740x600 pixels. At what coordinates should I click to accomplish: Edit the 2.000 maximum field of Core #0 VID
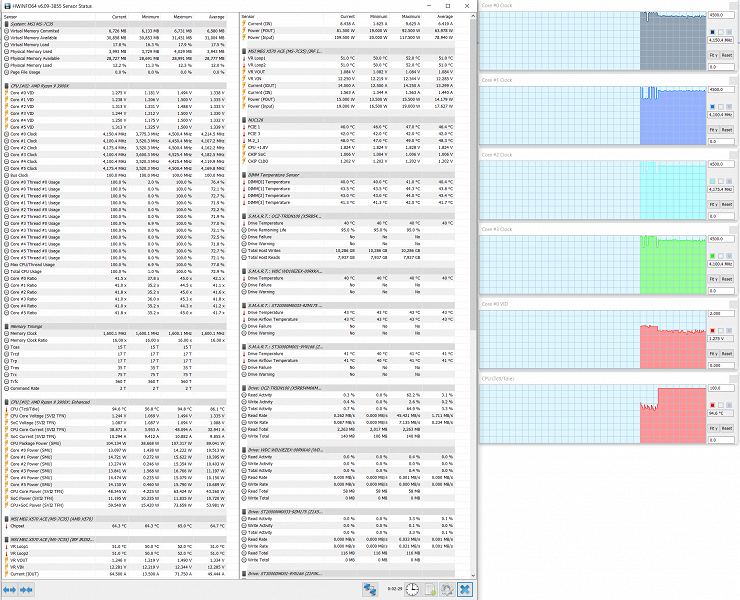click(721, 313)
